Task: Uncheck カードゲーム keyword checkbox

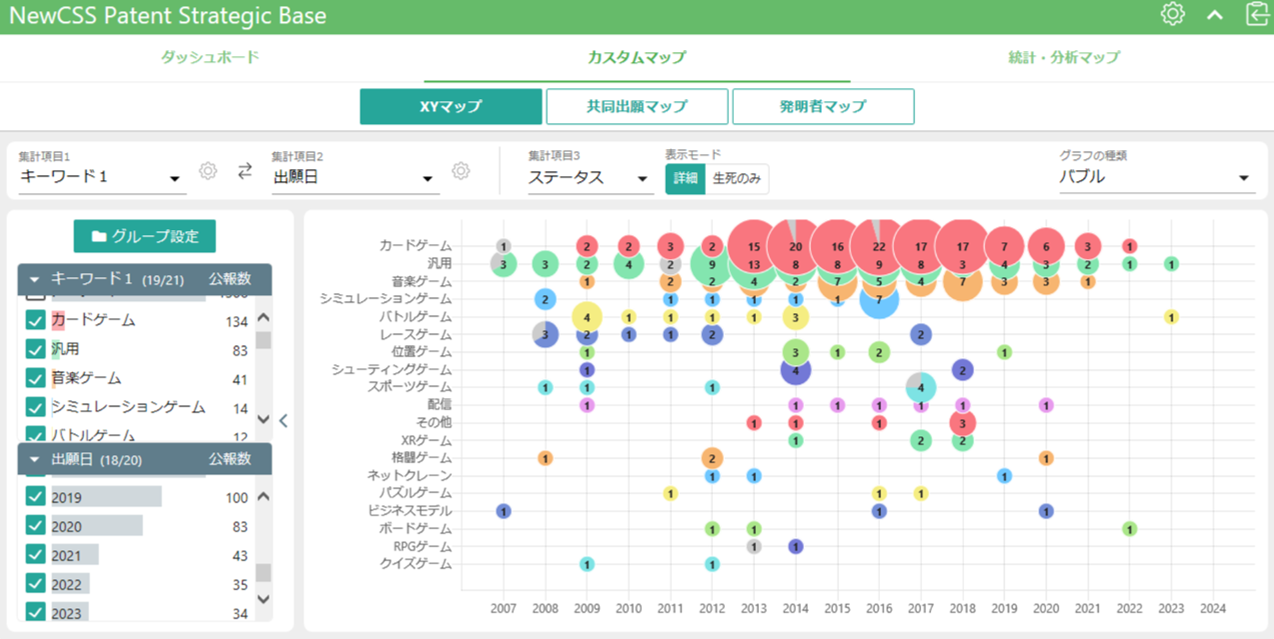Action: click(x=35, y=320)
